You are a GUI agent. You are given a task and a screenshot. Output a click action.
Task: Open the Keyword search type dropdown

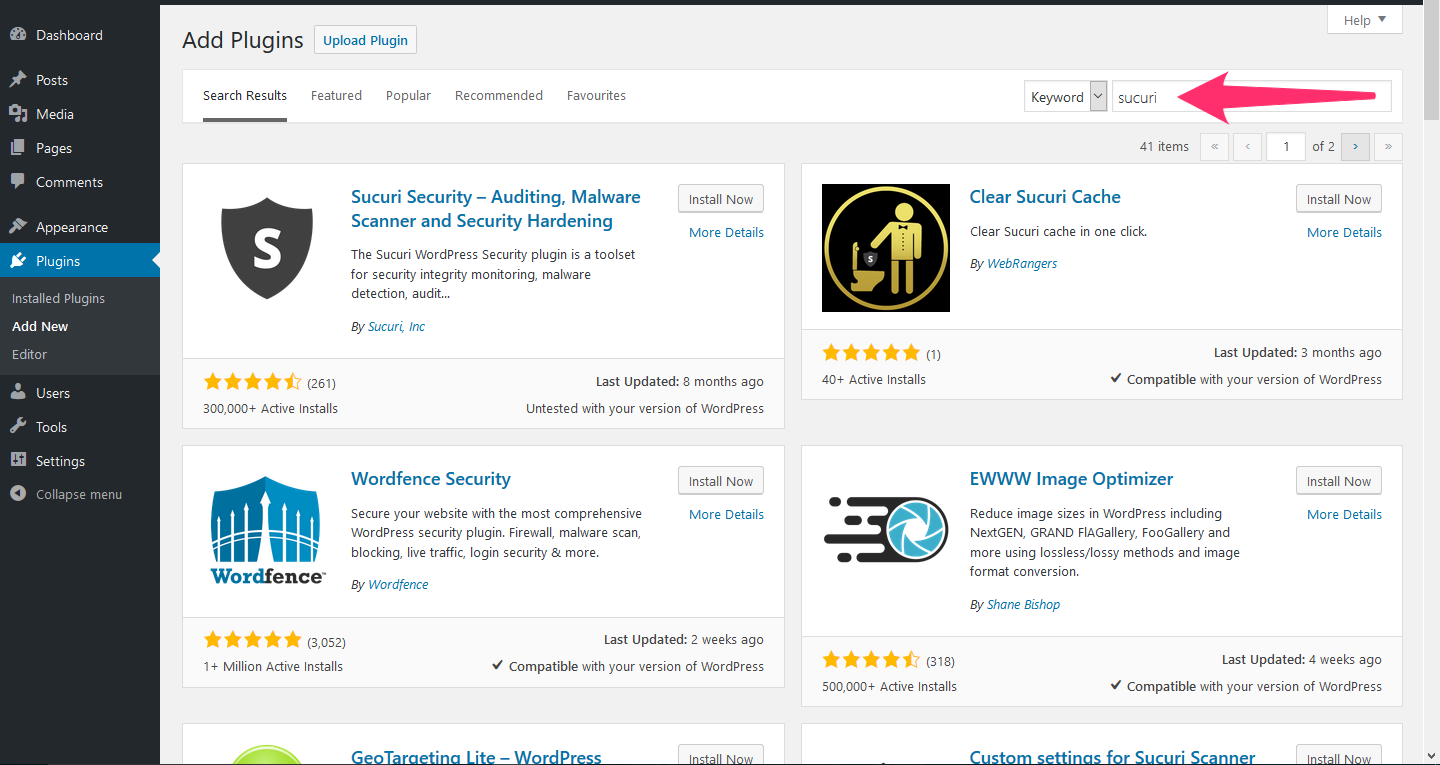point(1065,96)
